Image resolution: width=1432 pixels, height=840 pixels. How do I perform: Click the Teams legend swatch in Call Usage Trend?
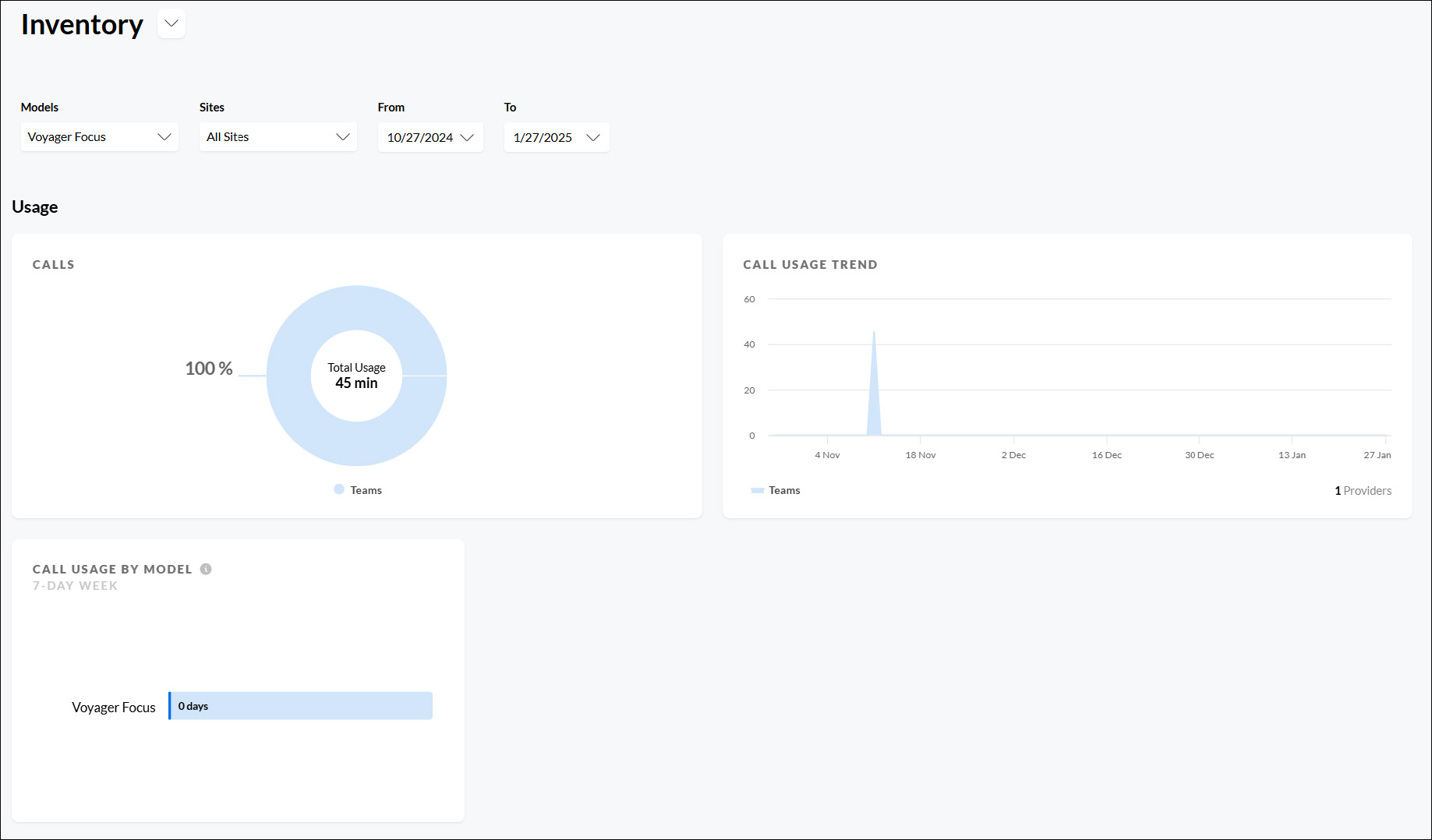(755, 490)
